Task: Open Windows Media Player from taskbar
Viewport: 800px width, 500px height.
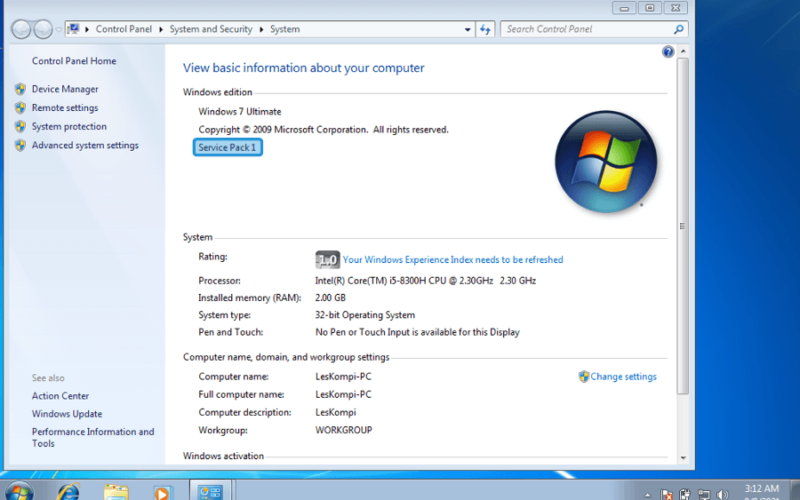Action: tap(162, 493)
